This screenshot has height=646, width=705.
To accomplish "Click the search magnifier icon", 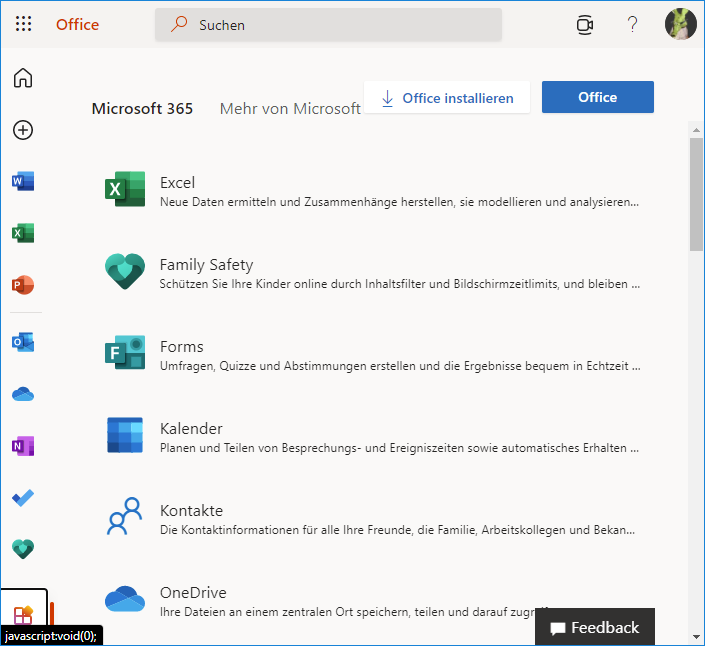I will (x=179, y=24).
